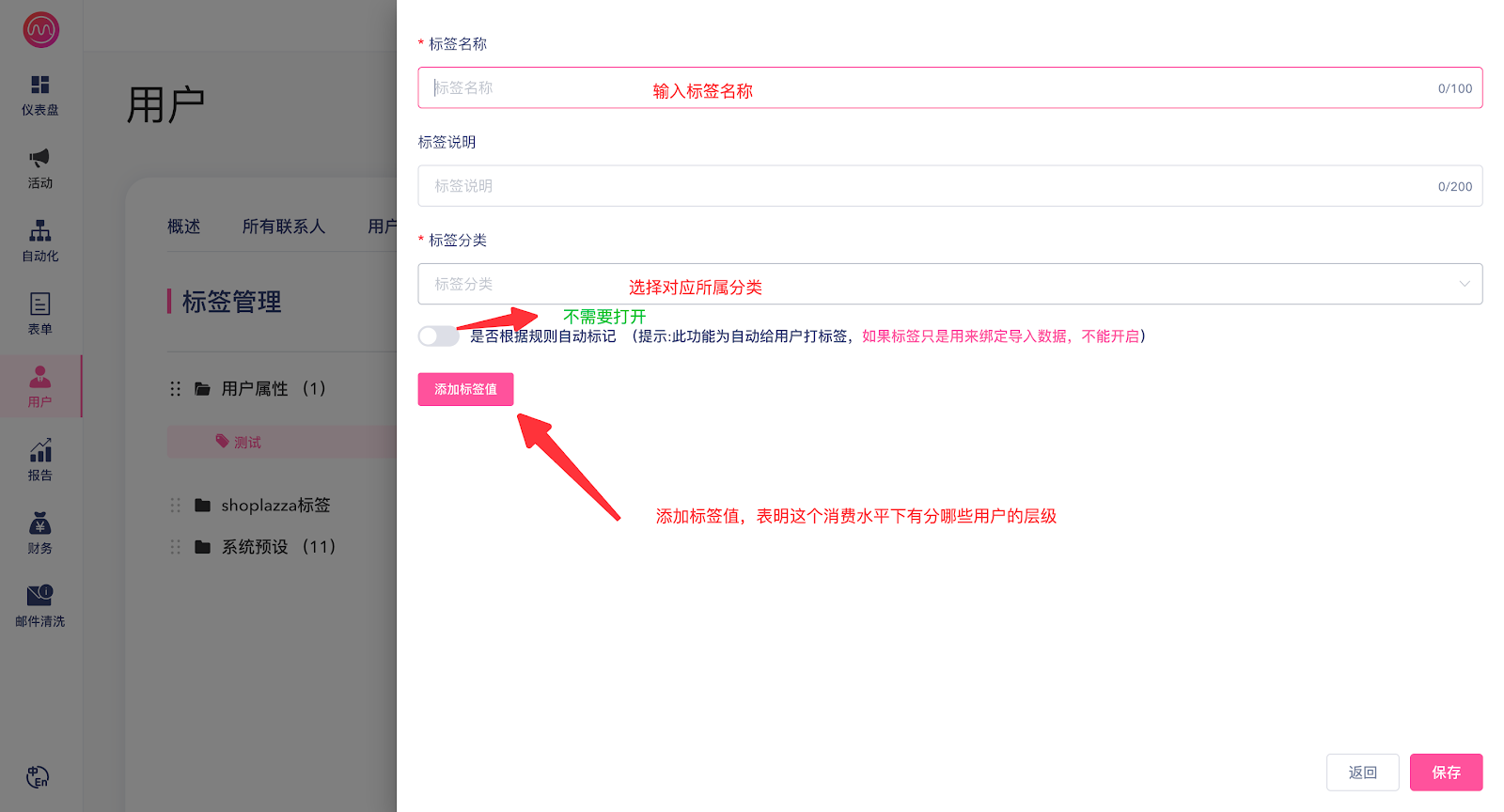Enable the 是否根据规则自动标记 toggle
Viewport: 1504px width, 812px height.
click(x=438, y=336)
